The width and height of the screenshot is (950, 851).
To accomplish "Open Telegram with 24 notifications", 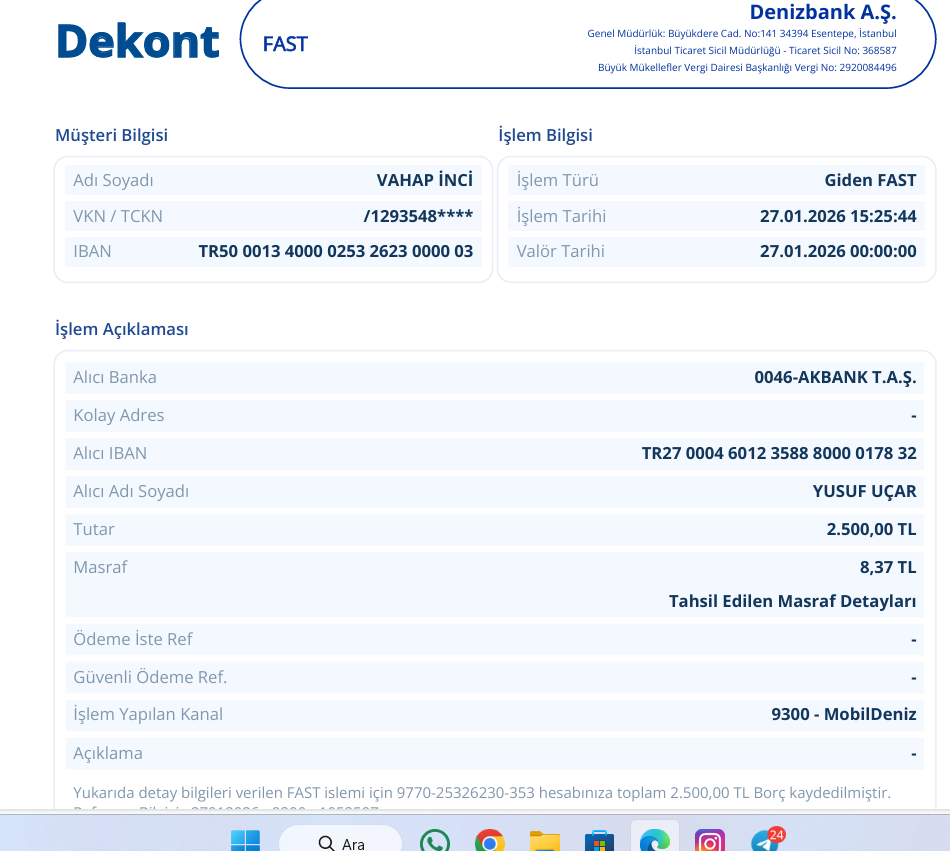I will 766,839.
